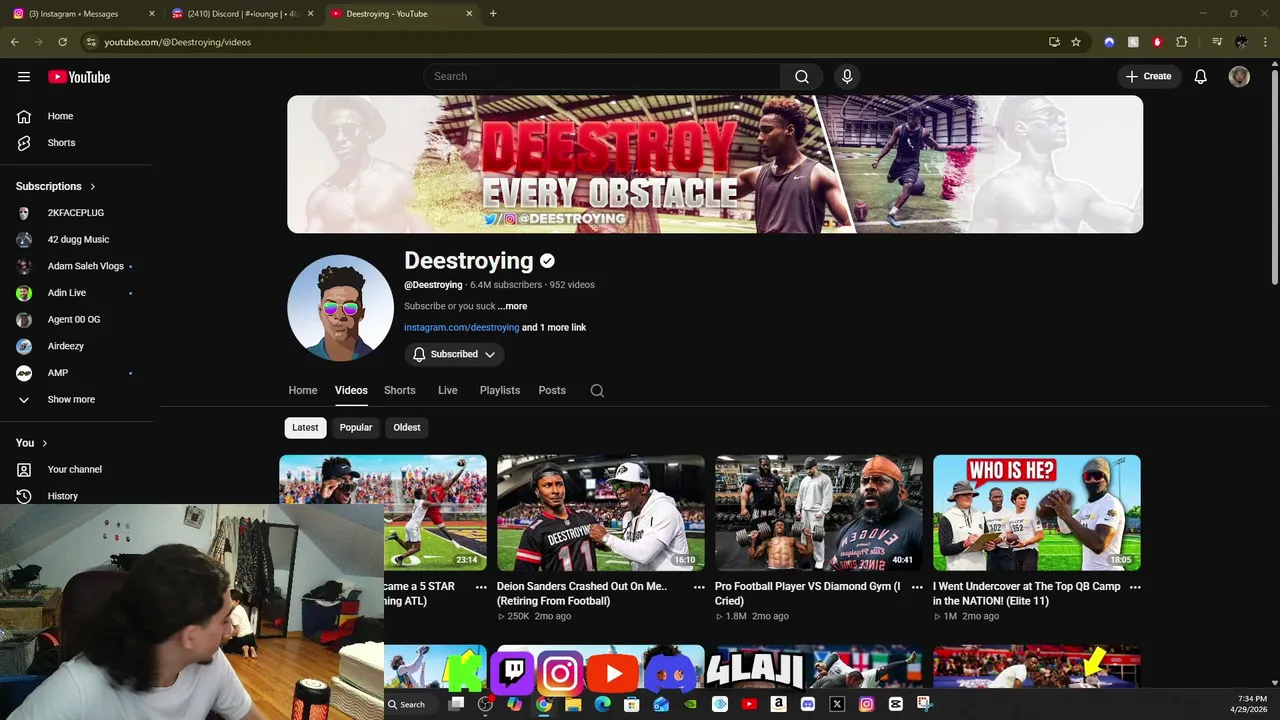Open 42 dugg Music subscription
1280x720 pixels.
77,239
